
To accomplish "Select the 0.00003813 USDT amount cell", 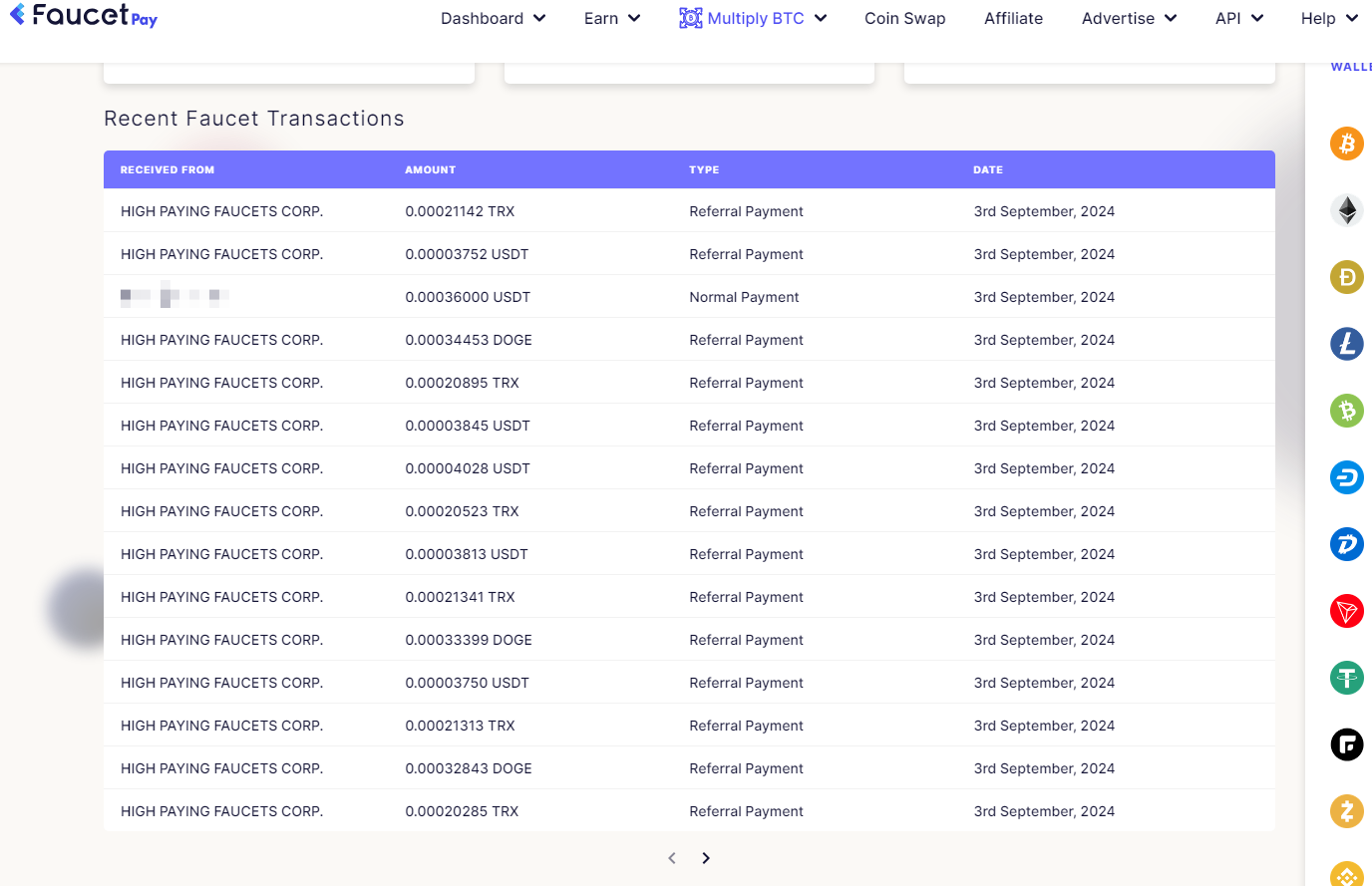I will pyautogui.click(x=467, y=554).
